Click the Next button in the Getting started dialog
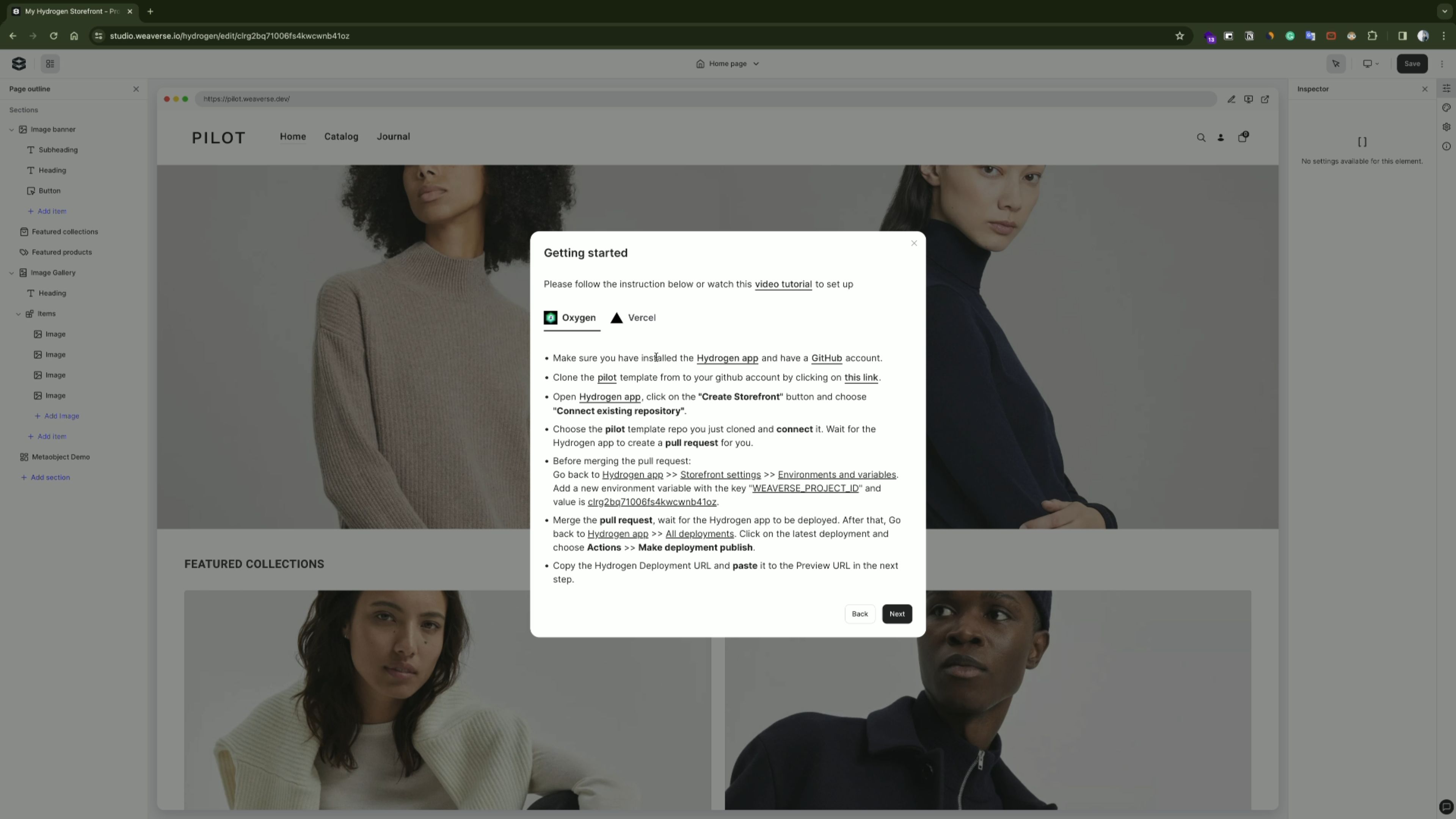This screenshot has height=819, width=1456. click(896, 614)
